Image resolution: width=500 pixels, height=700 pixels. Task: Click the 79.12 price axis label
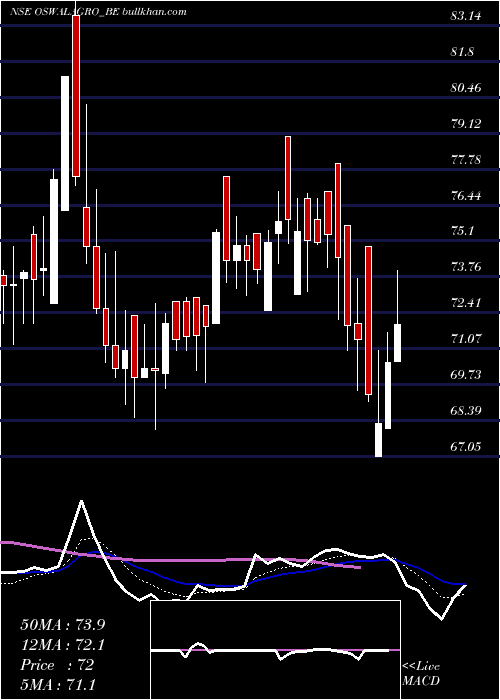[x=466, y=124]
